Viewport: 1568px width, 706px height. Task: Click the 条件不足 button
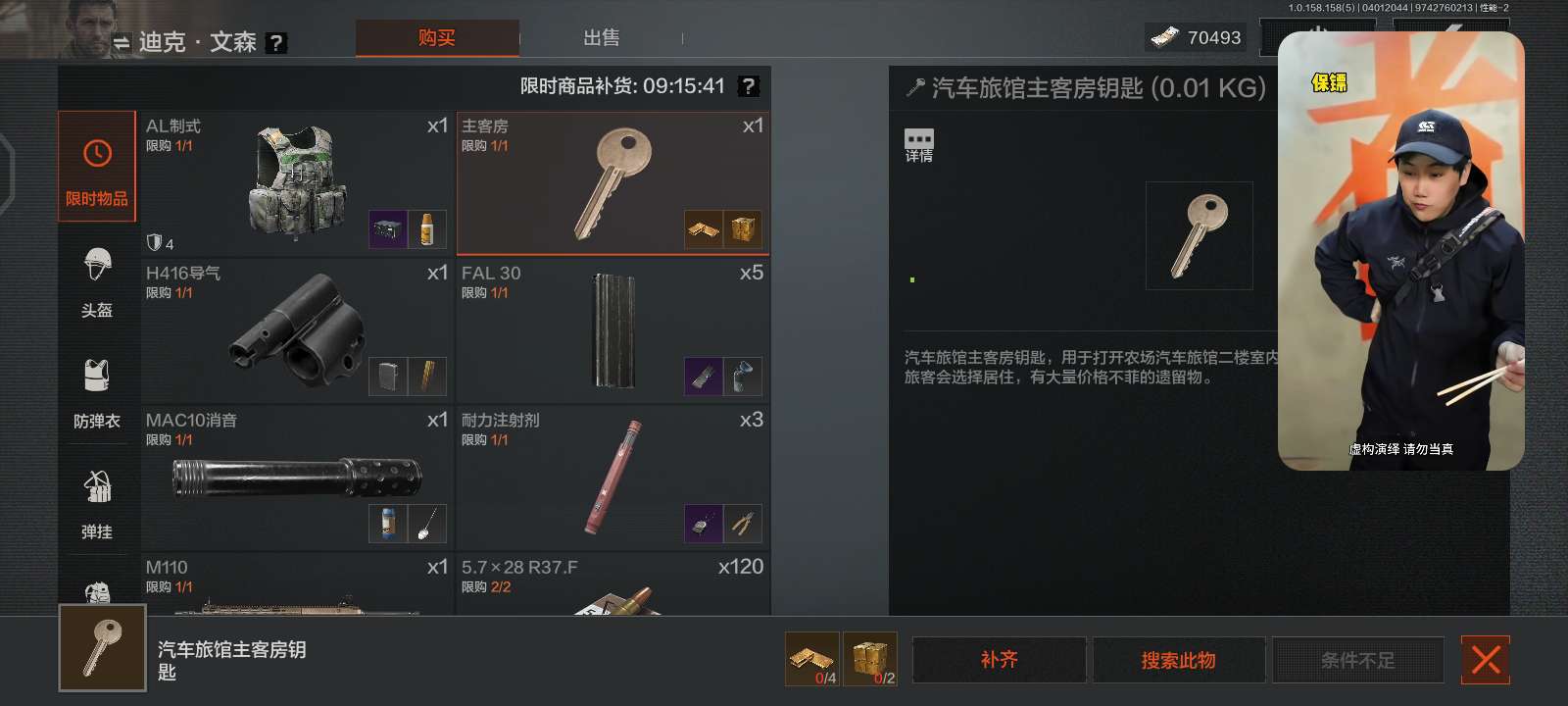[x=1358, y=660]
